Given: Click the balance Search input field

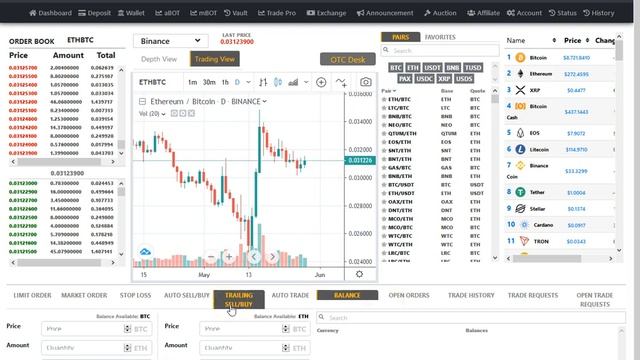Looking at the screenshot, I should (x=471, y=317).
